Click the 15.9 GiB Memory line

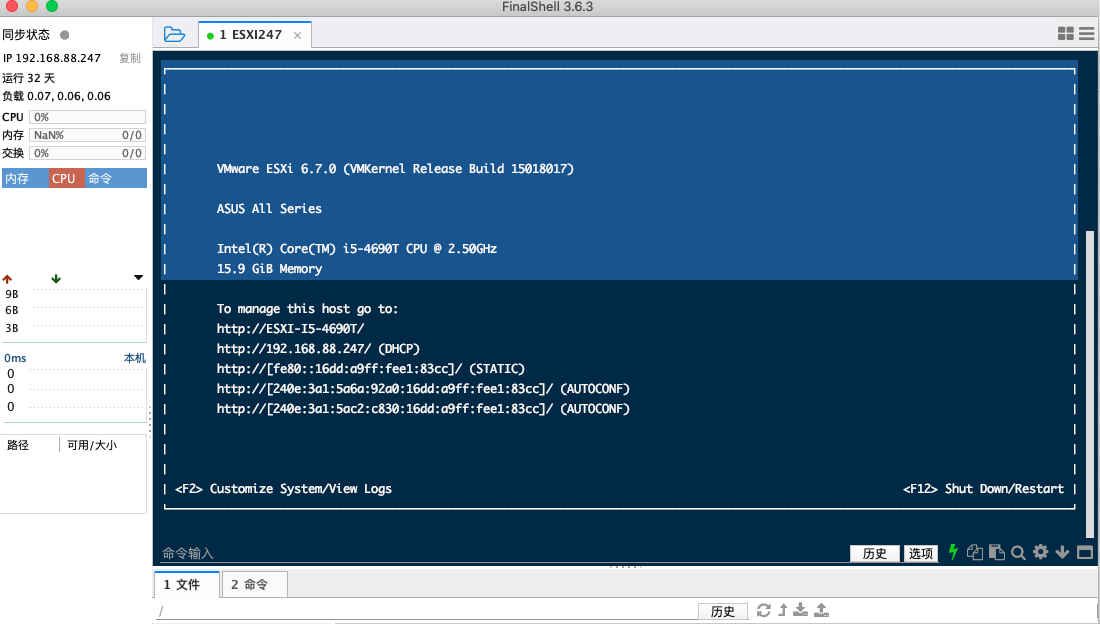coord(269,269)
